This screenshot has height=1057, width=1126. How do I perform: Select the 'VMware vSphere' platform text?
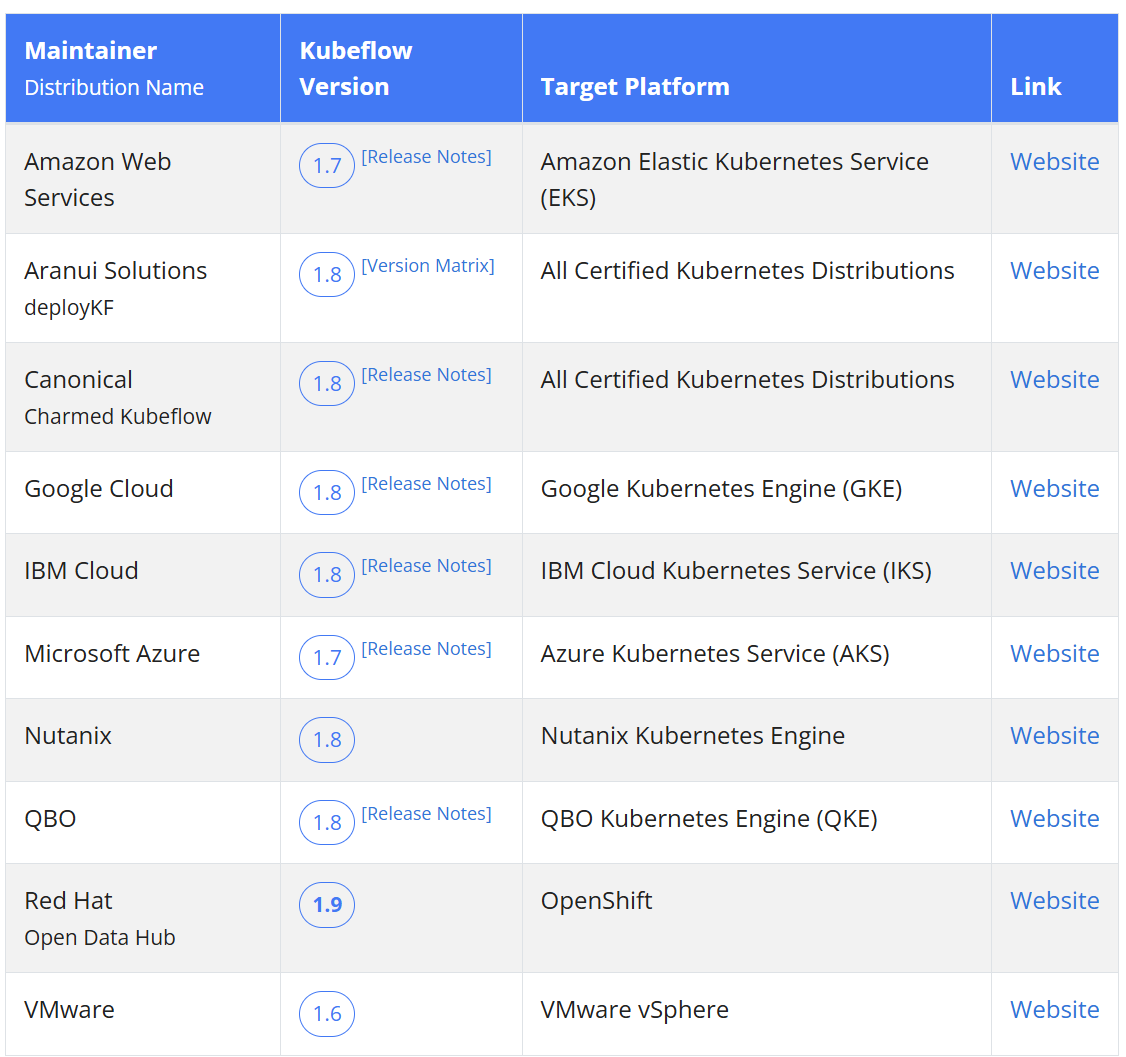tap(634, 1010)
